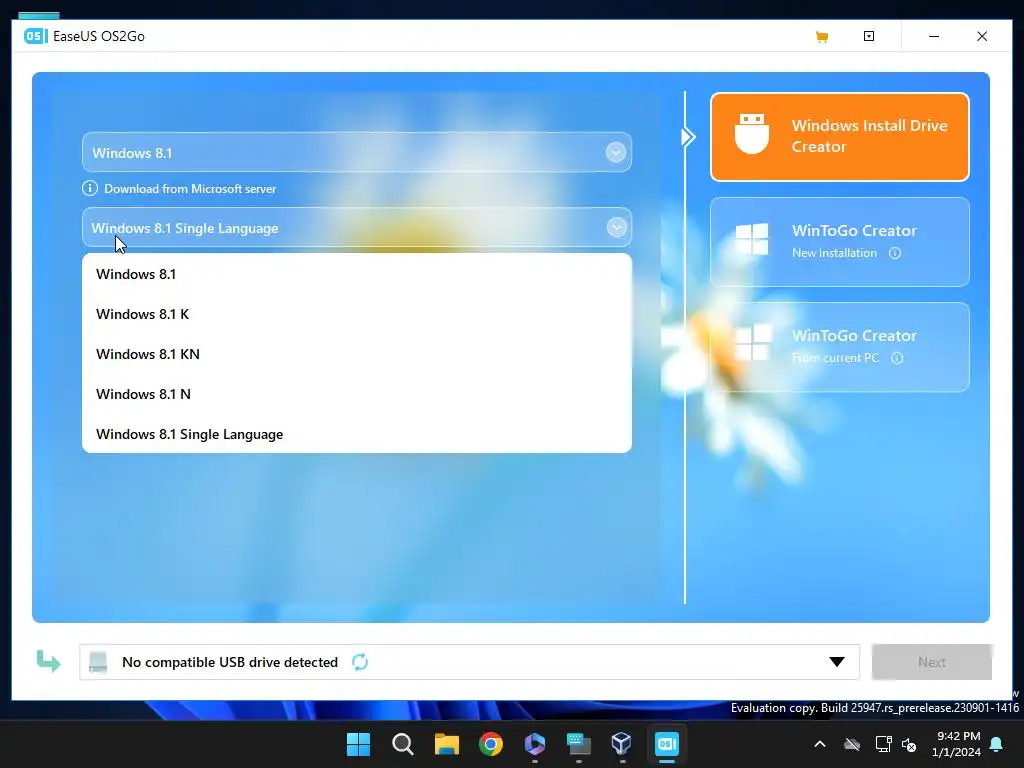Screen dimensions: 1024x768
Task: Open the VirtualBox cube icon in taskbar
Action: (622, 744)
